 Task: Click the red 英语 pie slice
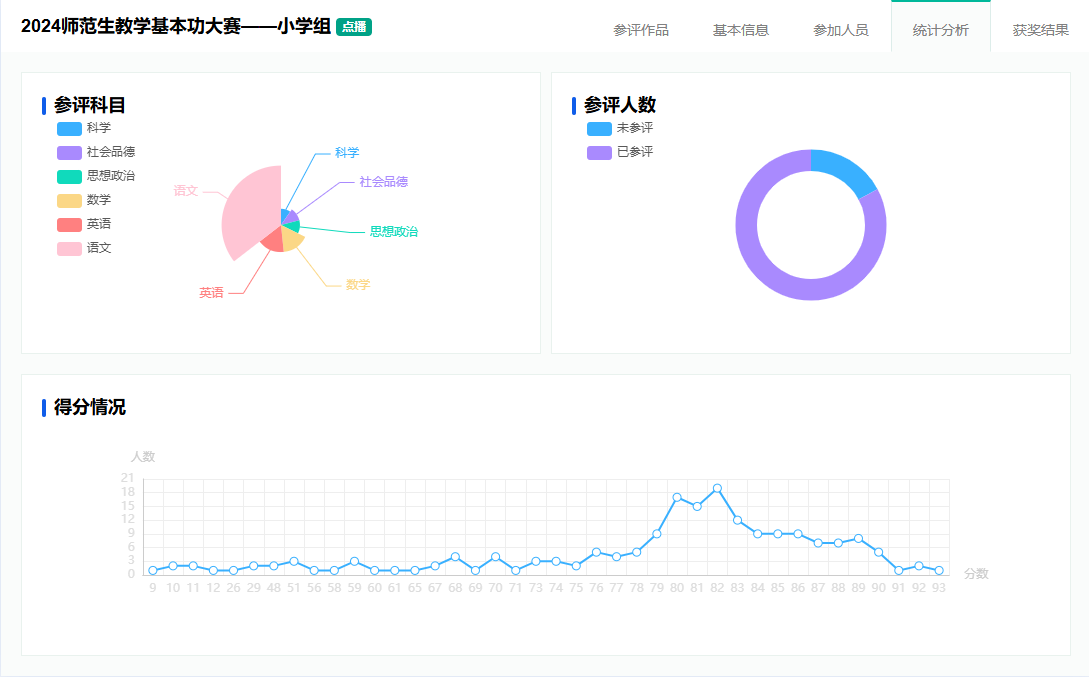tap(272, 241)
